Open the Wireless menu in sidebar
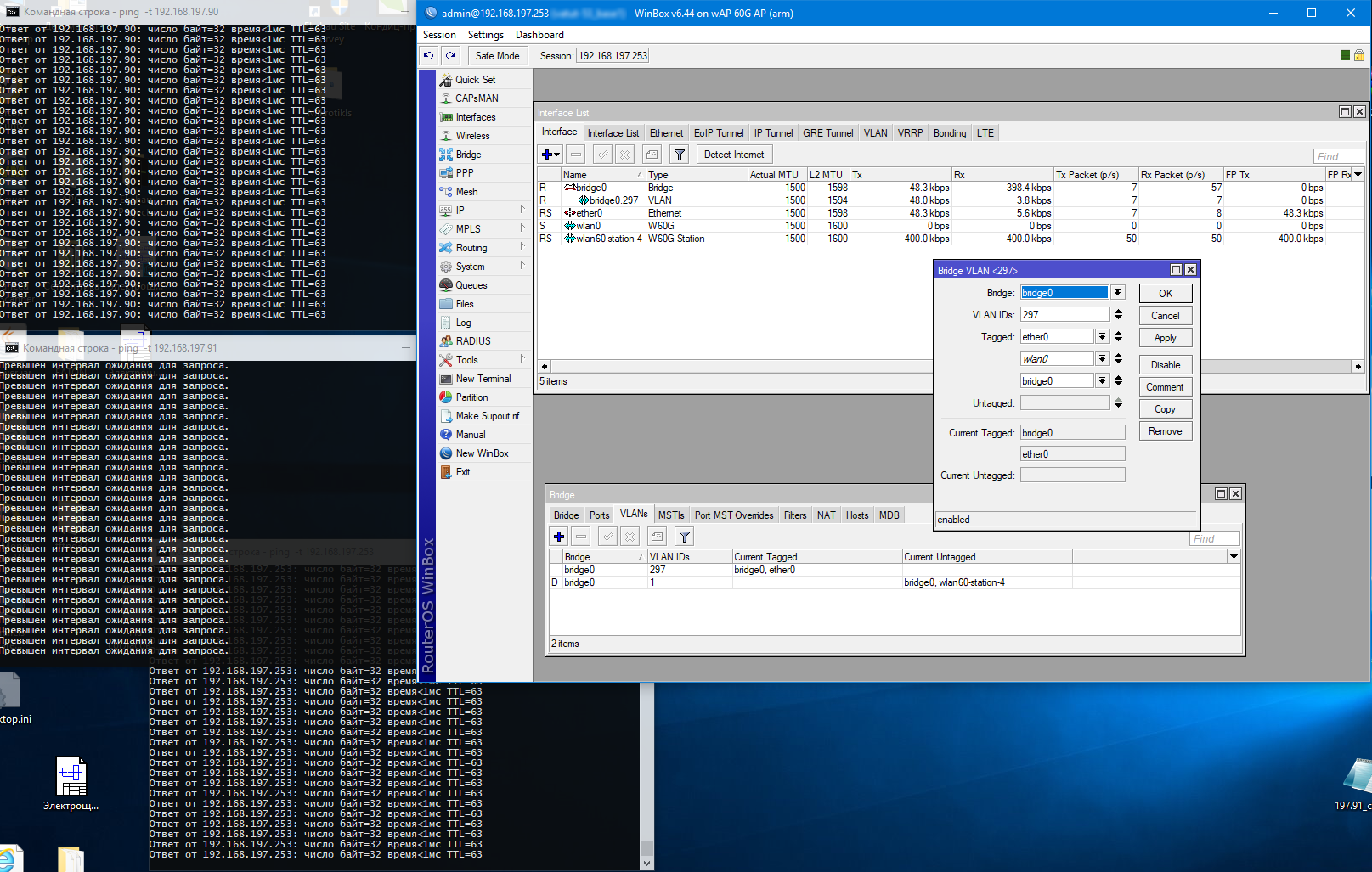Viewport: 1372px width, 872px height. 472,136
